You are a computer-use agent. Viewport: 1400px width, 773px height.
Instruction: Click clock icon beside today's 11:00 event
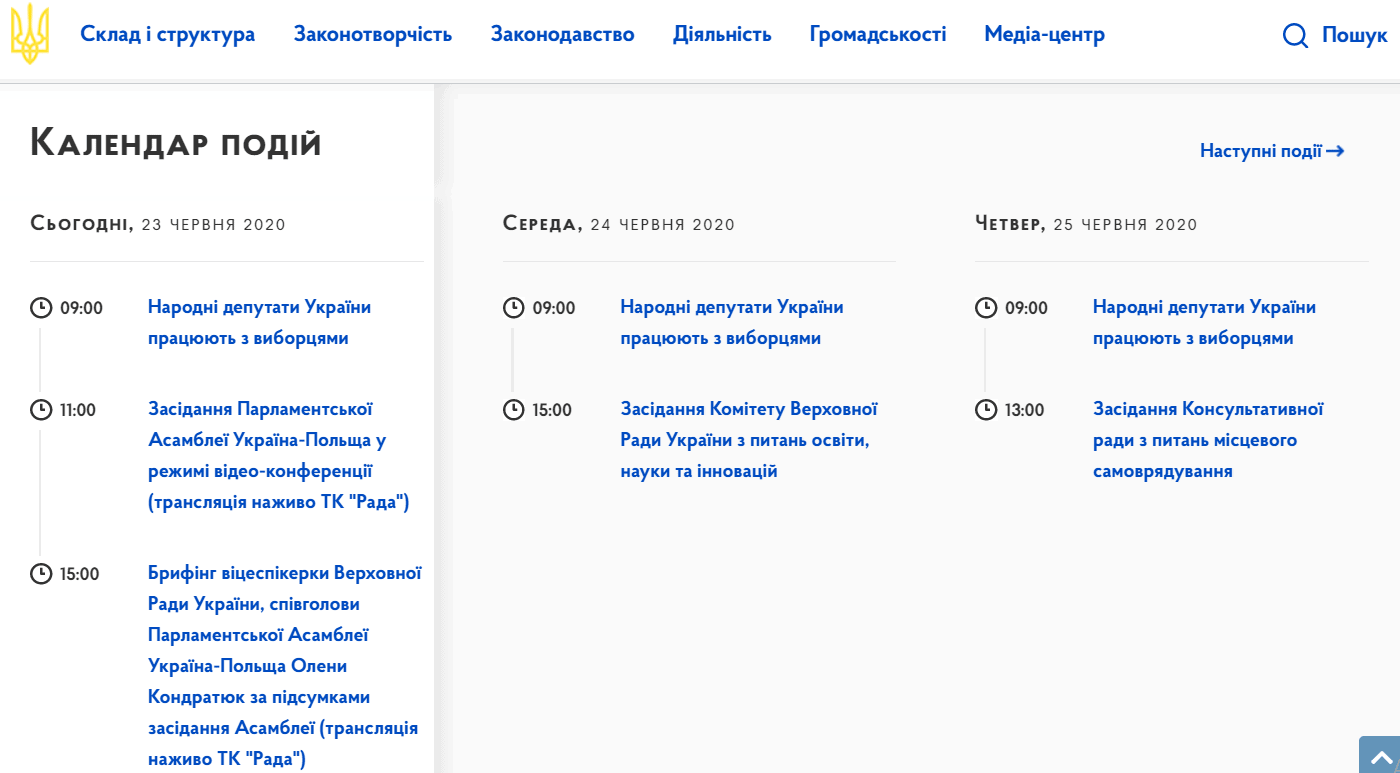point(41,410)
